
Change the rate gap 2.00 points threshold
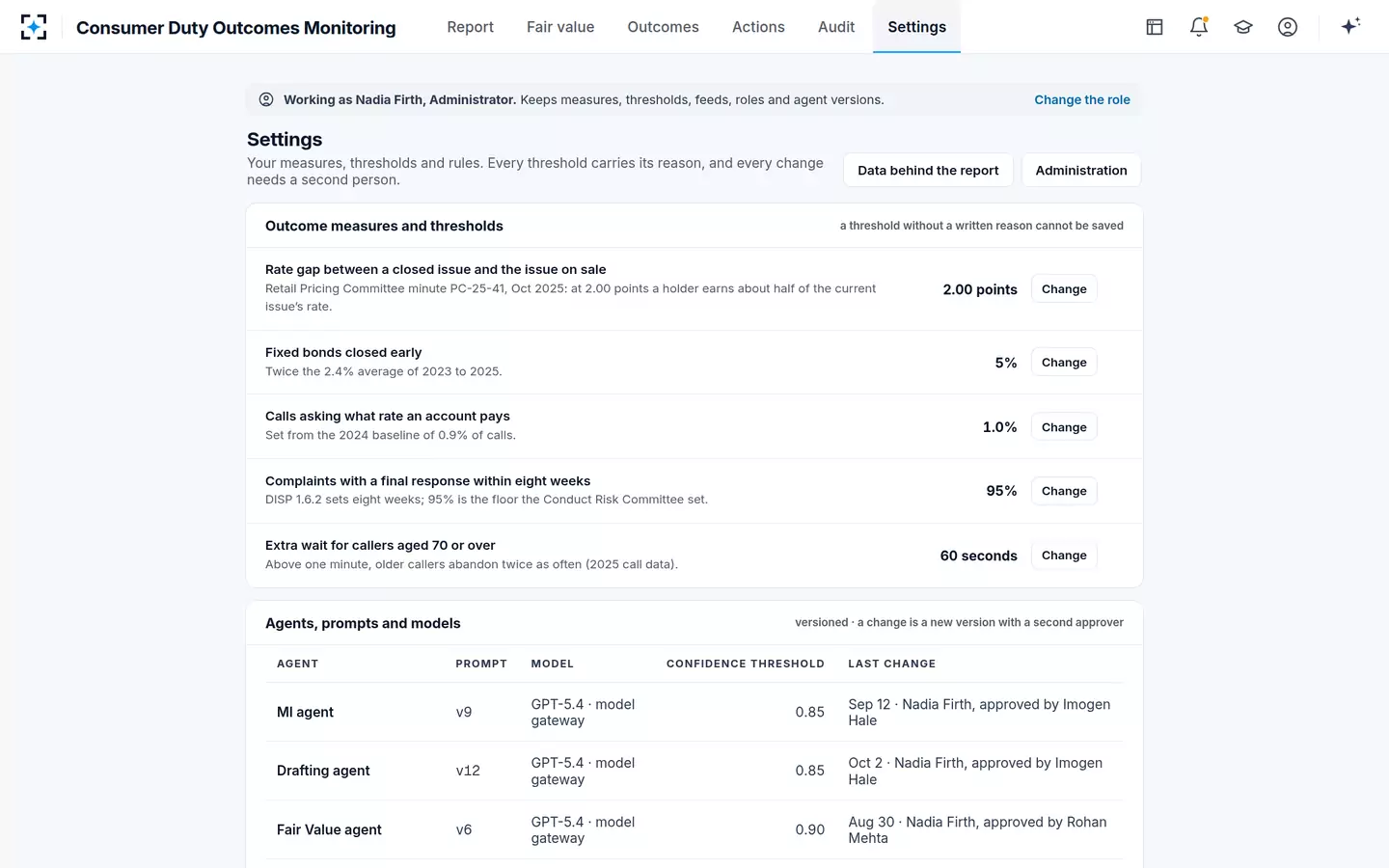(x=1064, y=289)
